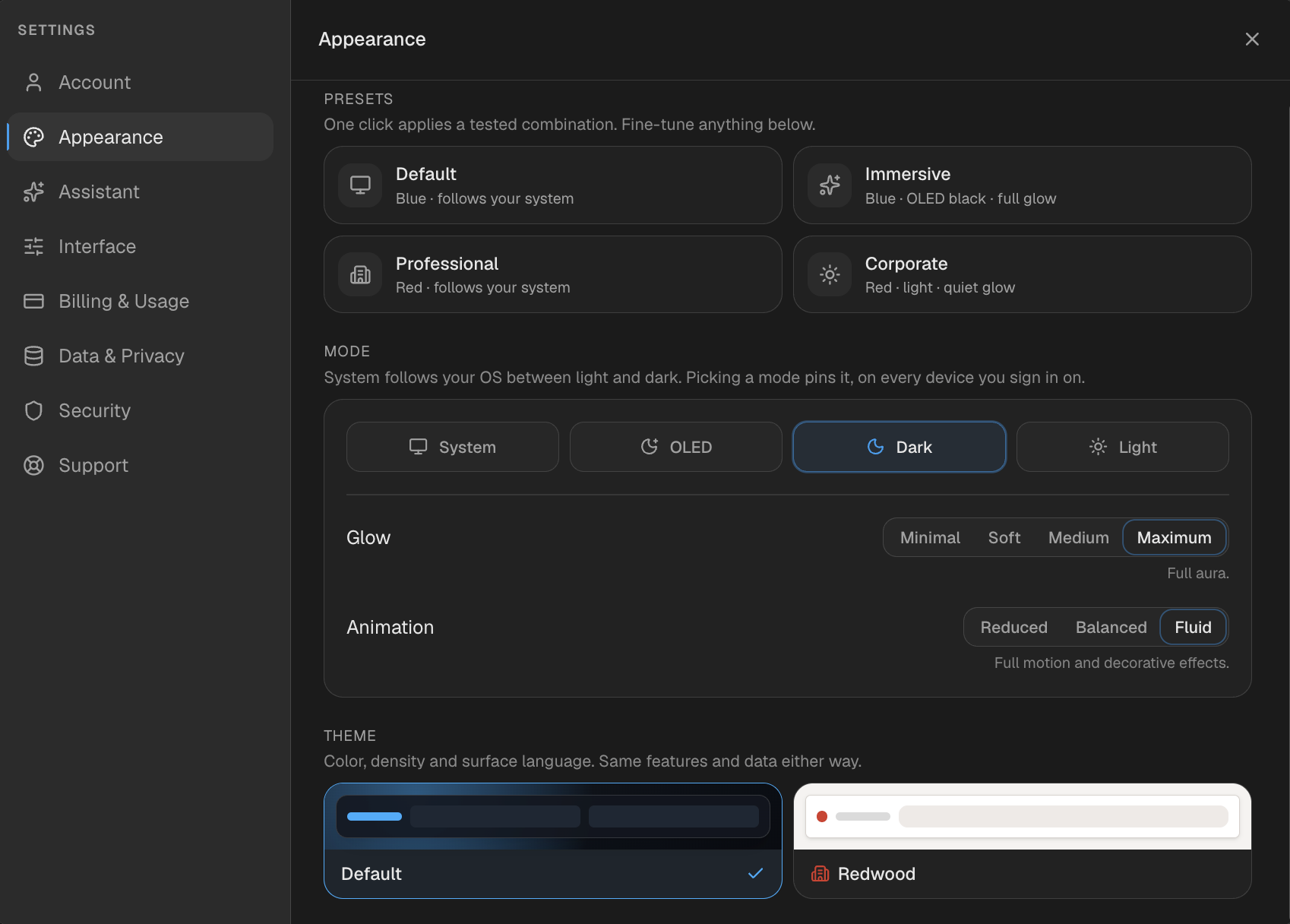1290x924 pixels.
Task: Select the OLED mode option
Action: click(676, 447)
